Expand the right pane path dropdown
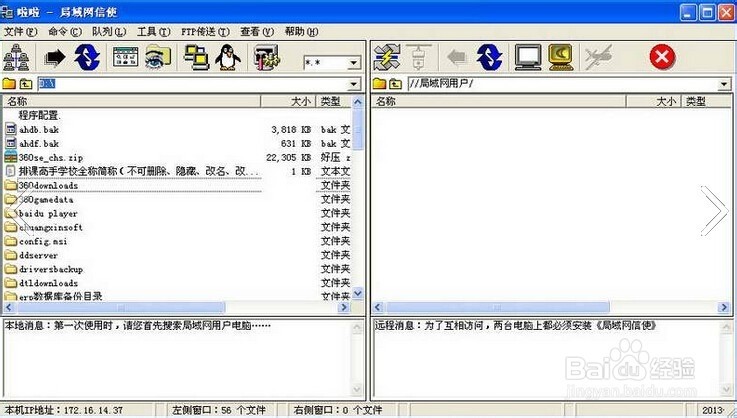The image size is (737, 418). point(724,84)
